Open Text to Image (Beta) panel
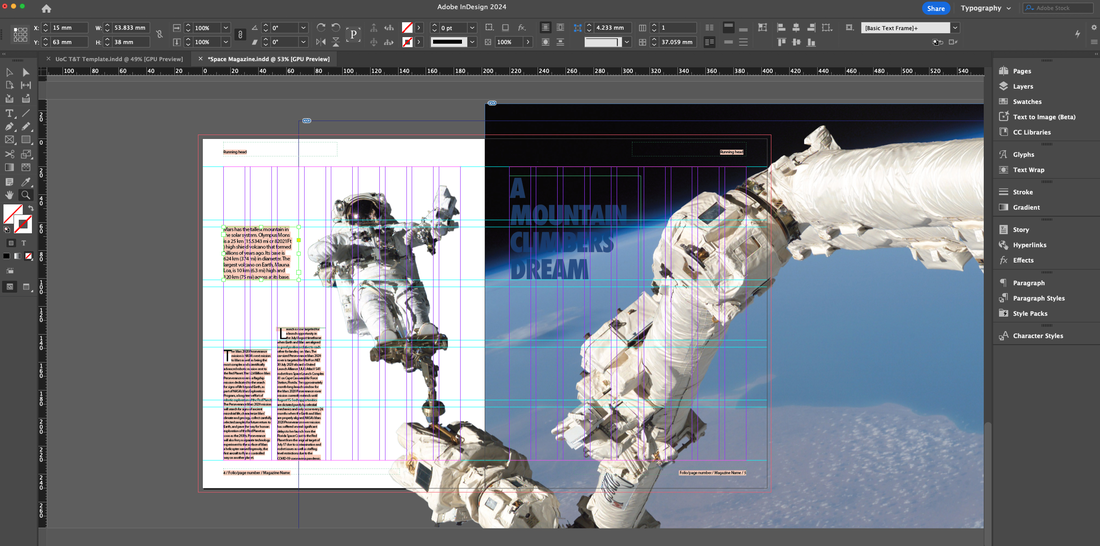Viewport: 1100px width, 546px height. [1043, 116]
